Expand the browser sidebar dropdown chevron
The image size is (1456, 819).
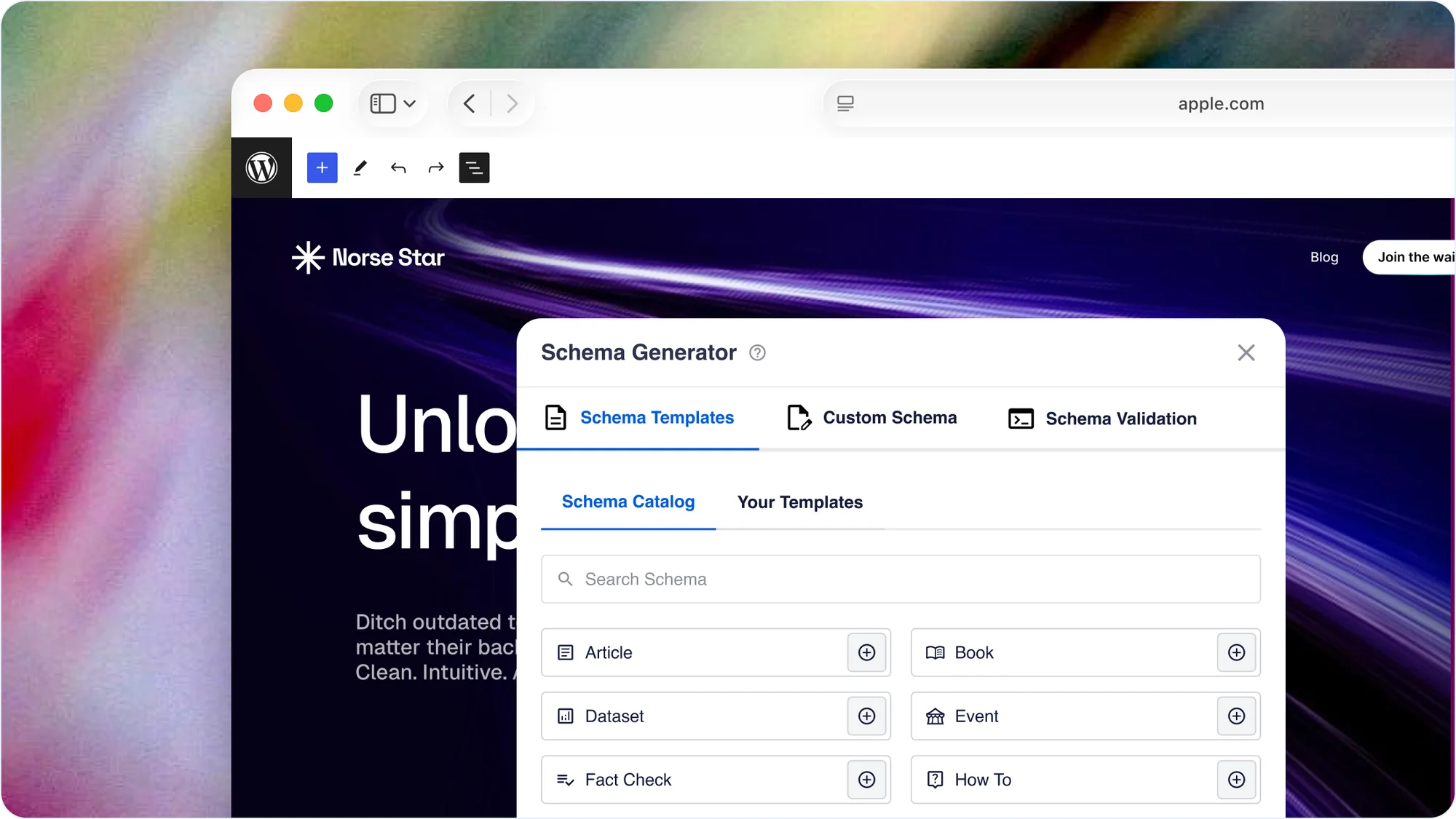pos(410,103)
